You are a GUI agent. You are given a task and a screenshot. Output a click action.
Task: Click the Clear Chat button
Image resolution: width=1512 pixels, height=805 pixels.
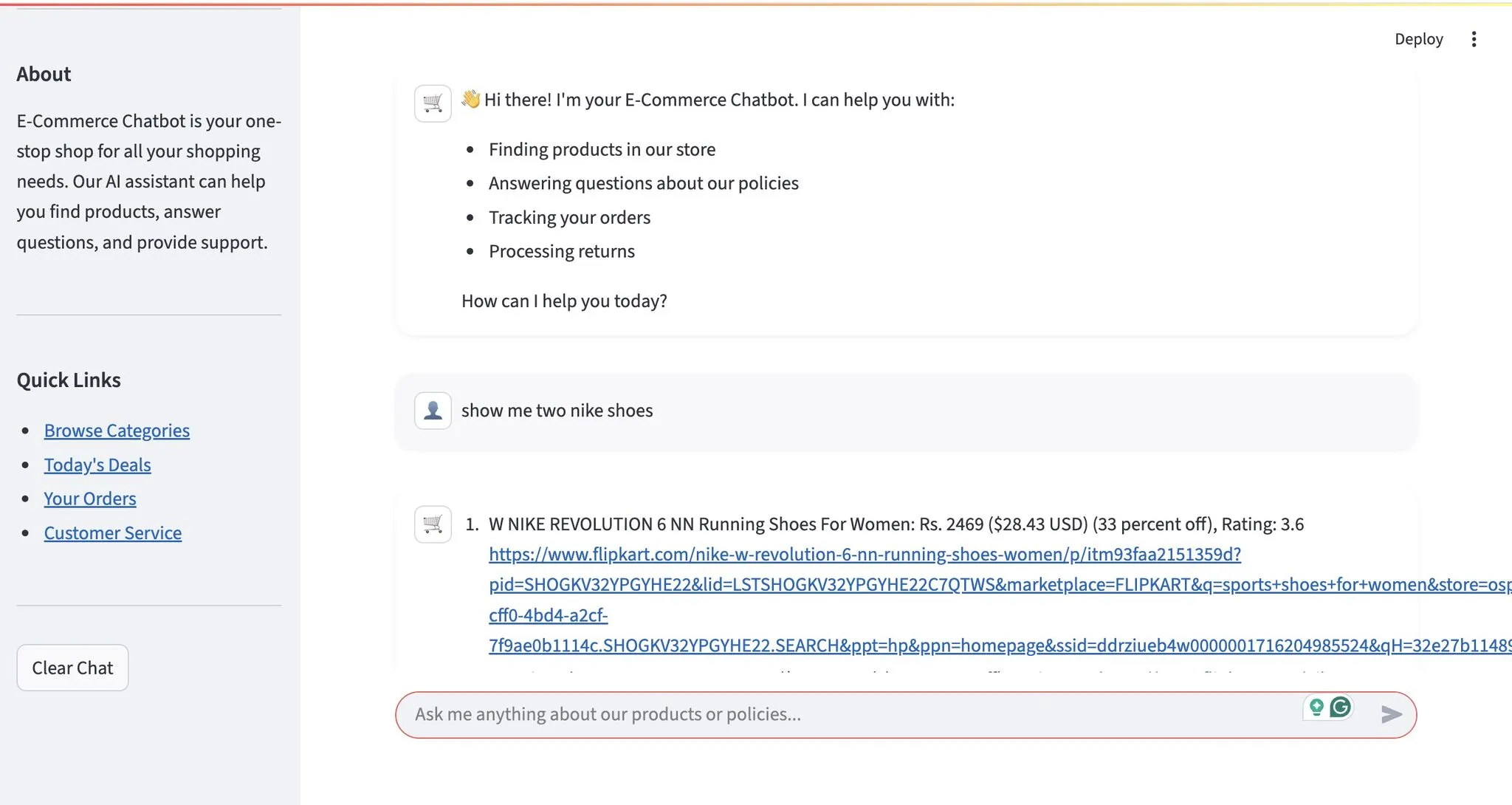(72, 667)
